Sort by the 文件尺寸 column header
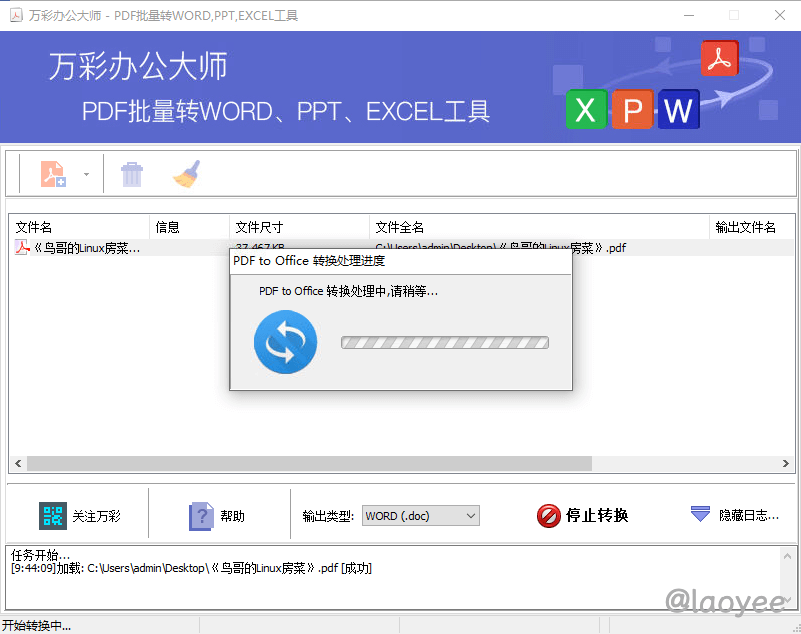Screen dimensions: 801x634 point(299,227)
